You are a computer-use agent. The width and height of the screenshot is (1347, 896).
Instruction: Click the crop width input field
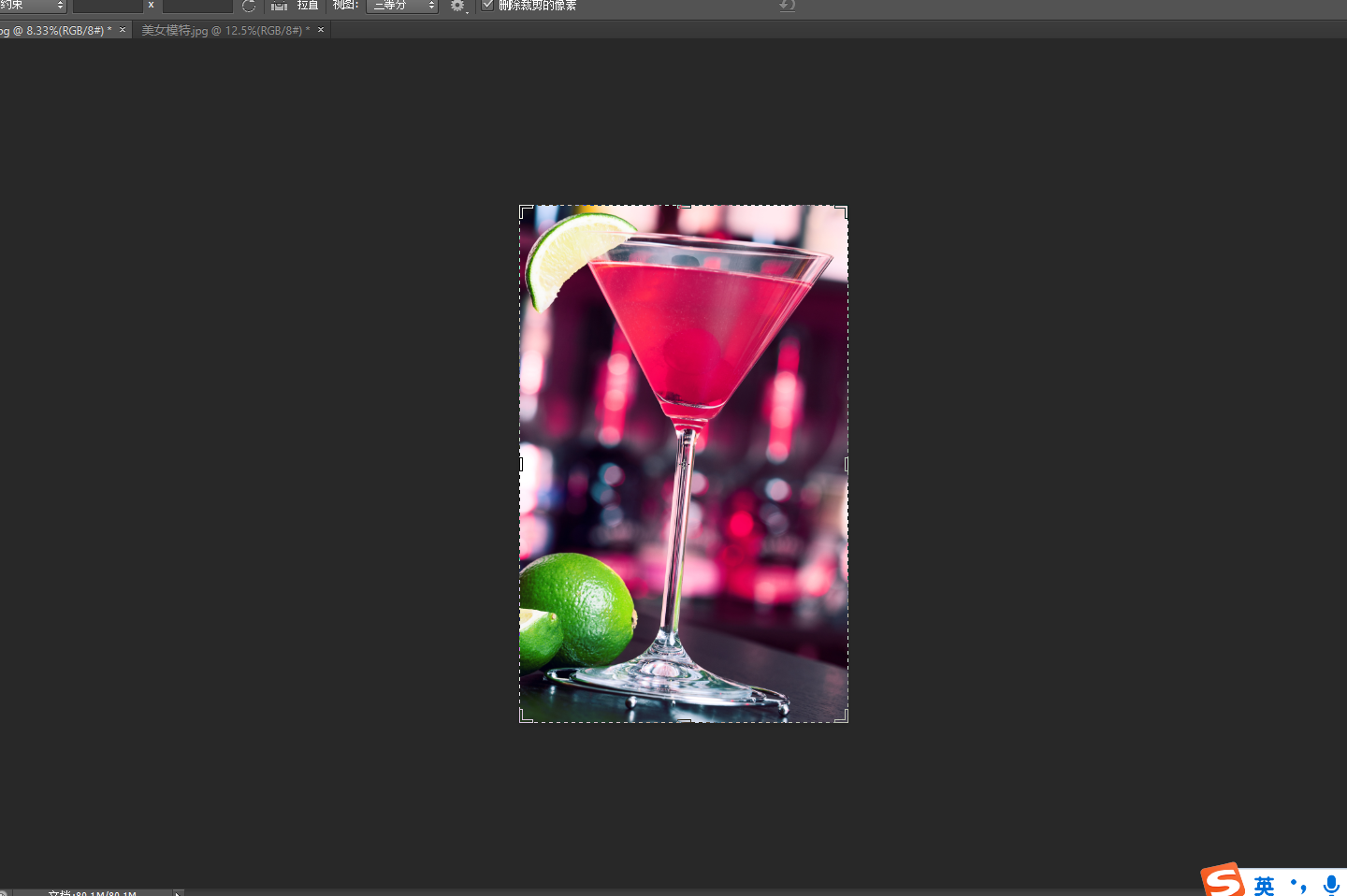point(107,6)
